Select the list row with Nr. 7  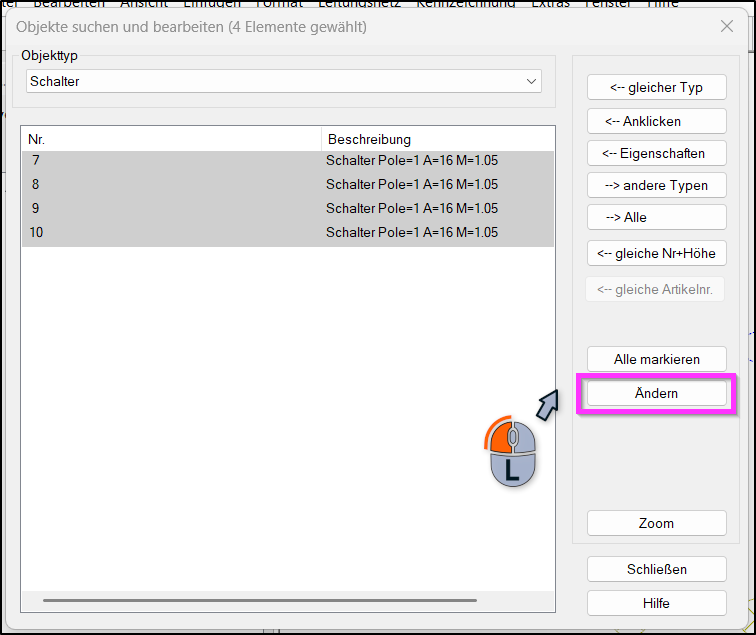point(288,161)
